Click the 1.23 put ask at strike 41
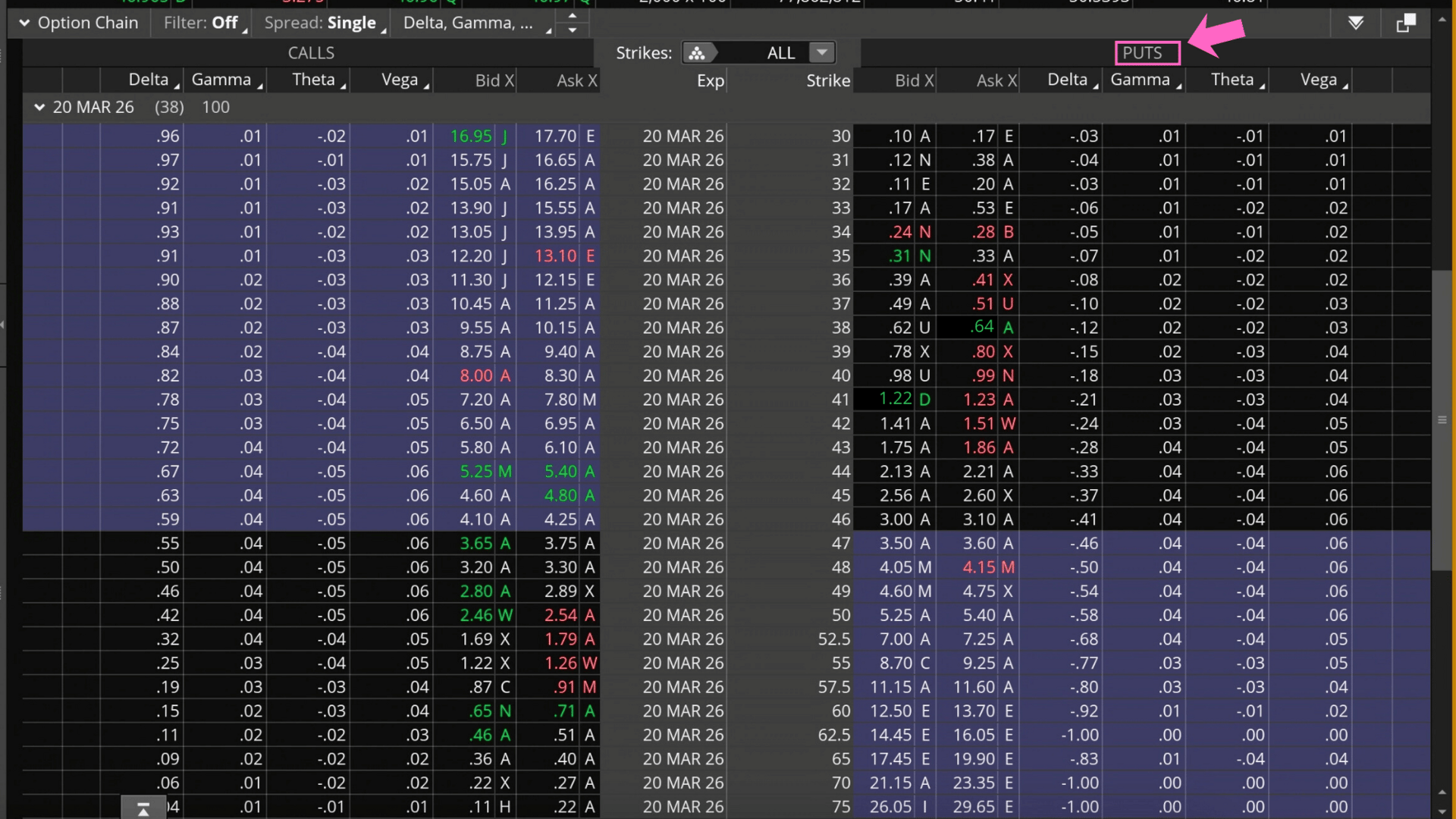The height and width of the screenshot is (819, 1456). pos(979,400)
